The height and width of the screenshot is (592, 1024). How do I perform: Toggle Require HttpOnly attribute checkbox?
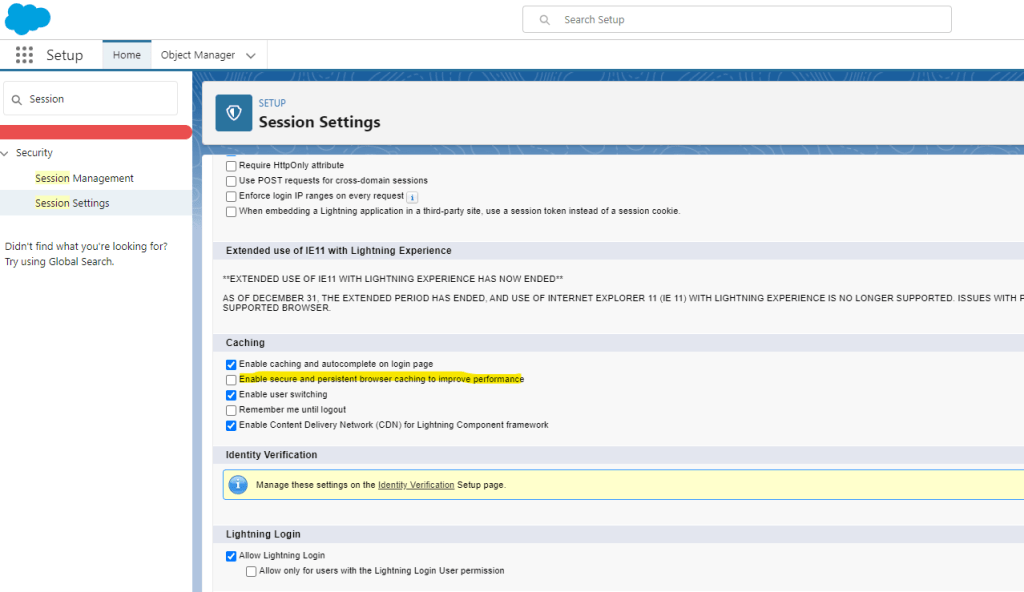coord(232,166)
